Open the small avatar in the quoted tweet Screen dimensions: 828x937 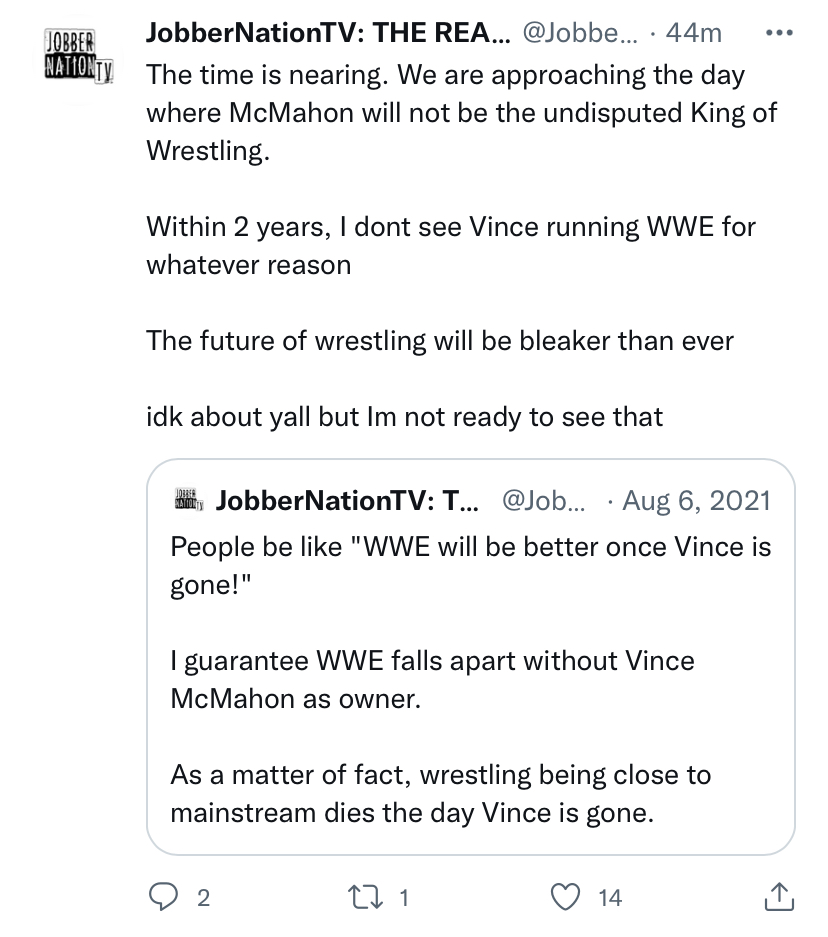point(187,498)
